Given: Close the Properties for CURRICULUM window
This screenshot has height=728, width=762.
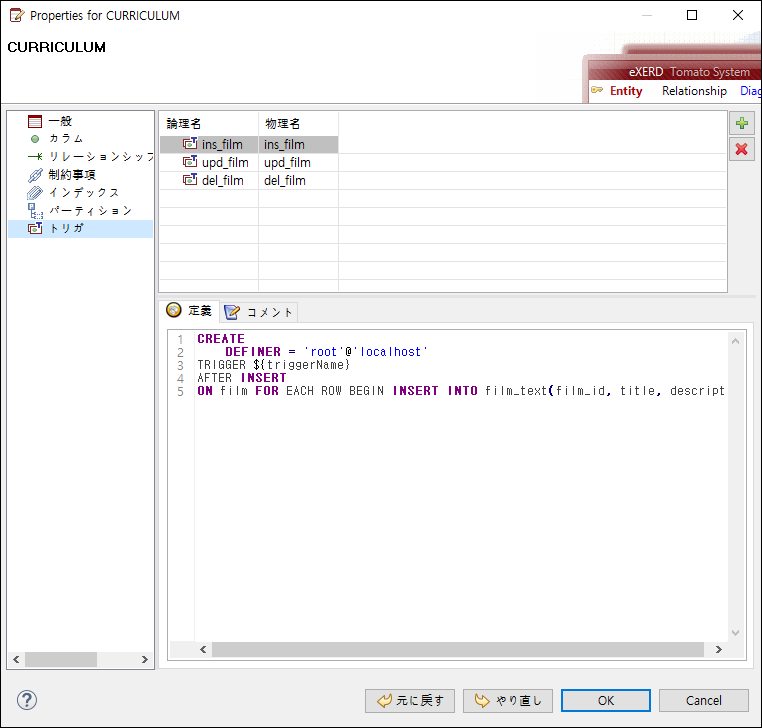Looking at the screenshot, I should click(x=738, y=15).
